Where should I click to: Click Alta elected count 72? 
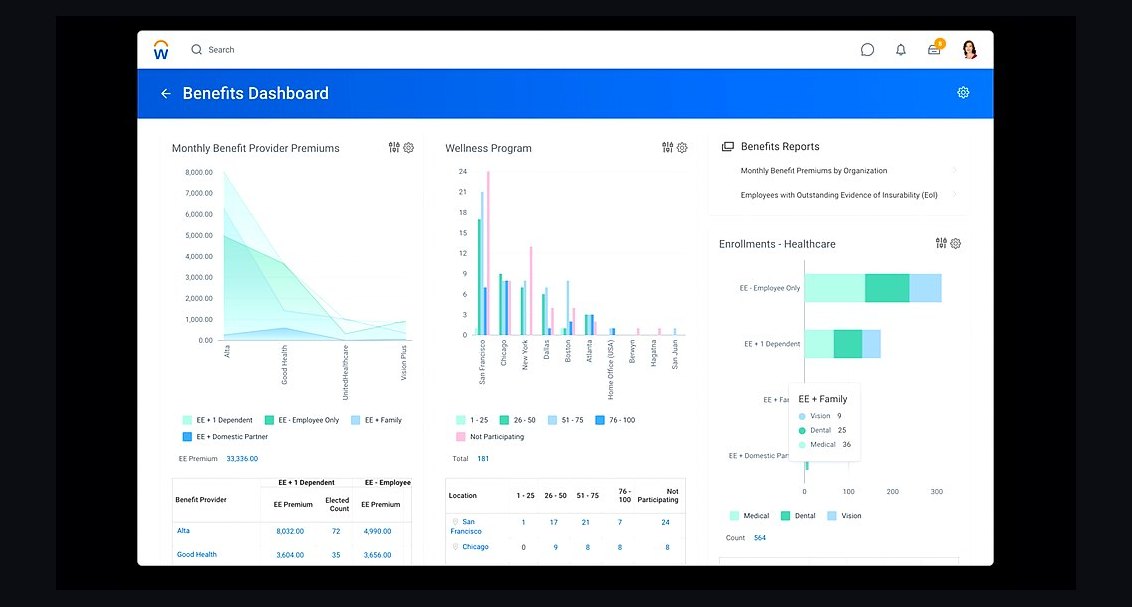336,531
